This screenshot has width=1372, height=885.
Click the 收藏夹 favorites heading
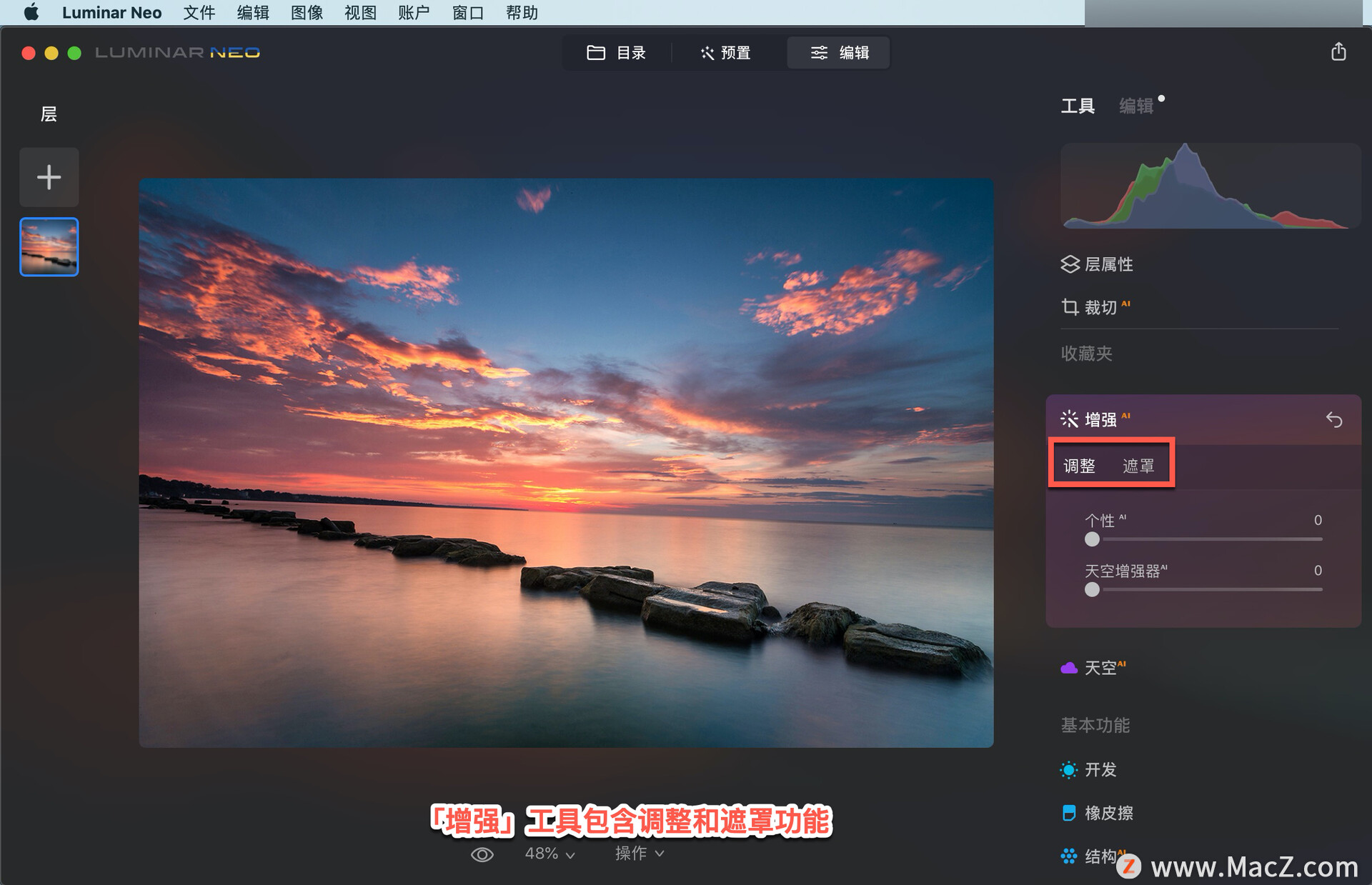pos(1086,354)
